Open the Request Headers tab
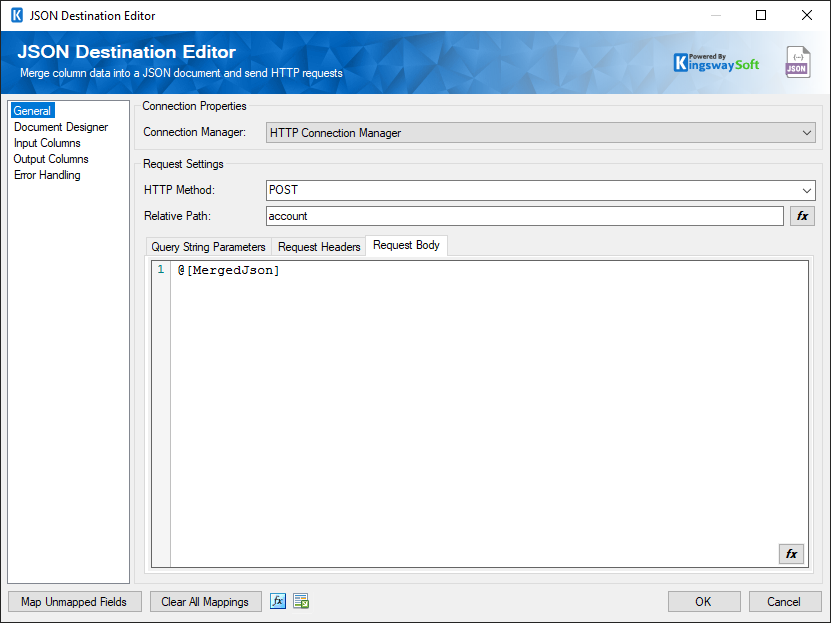This screenshot has height=623, width=831. pyautogui.click(x=318, y=246)
